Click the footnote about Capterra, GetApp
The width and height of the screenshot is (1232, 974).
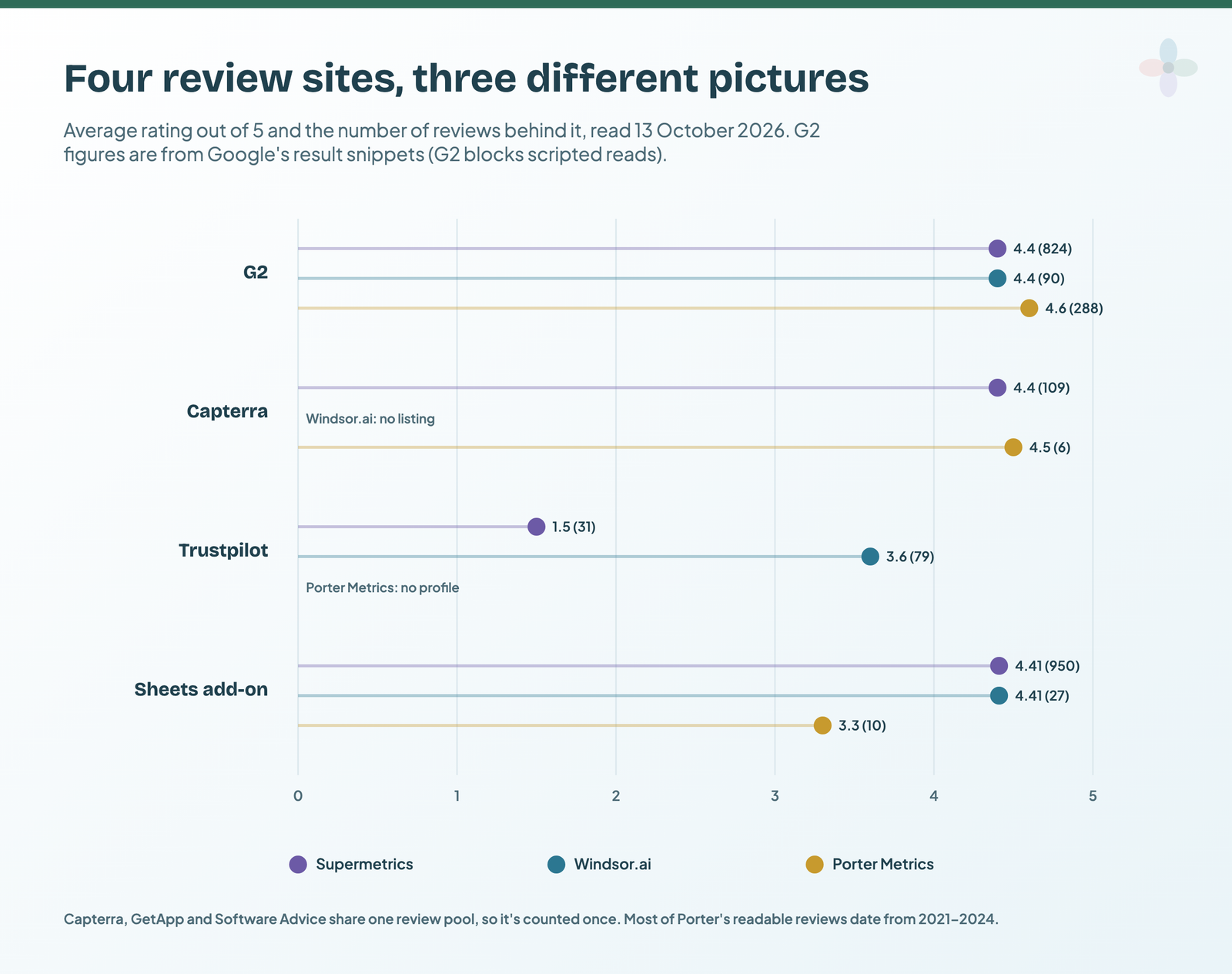click(x=531, y=919)
